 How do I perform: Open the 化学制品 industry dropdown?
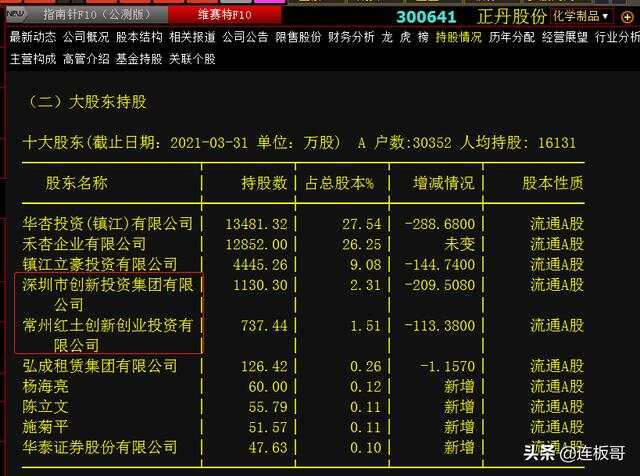click(x=581, y=16)
